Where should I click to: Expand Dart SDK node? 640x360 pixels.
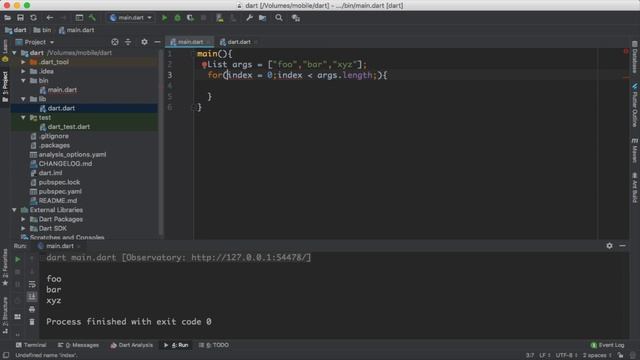[x=23, y=229]
